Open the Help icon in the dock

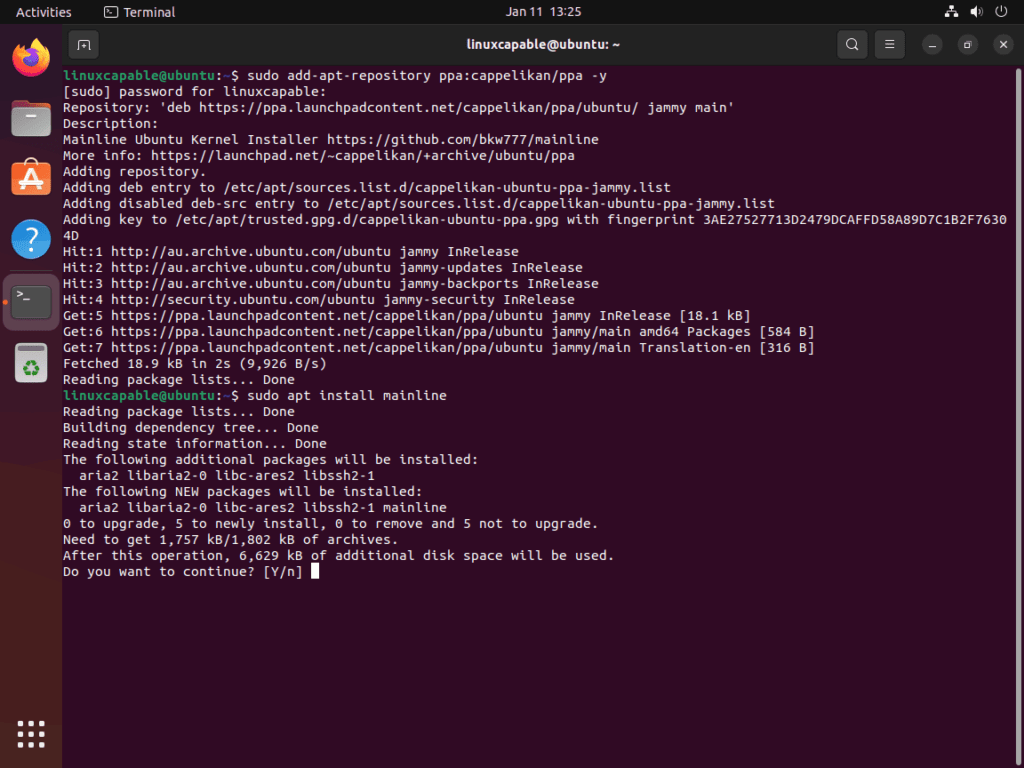pos(30,238)
